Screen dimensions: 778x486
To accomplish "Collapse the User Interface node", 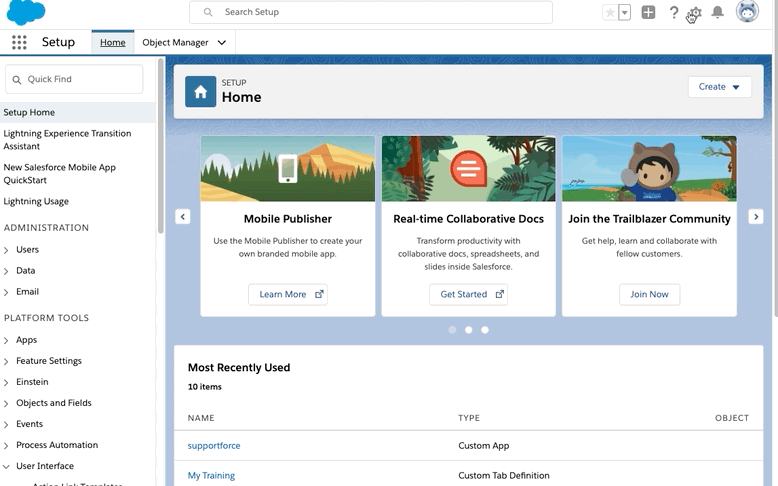I will [6, 467].
